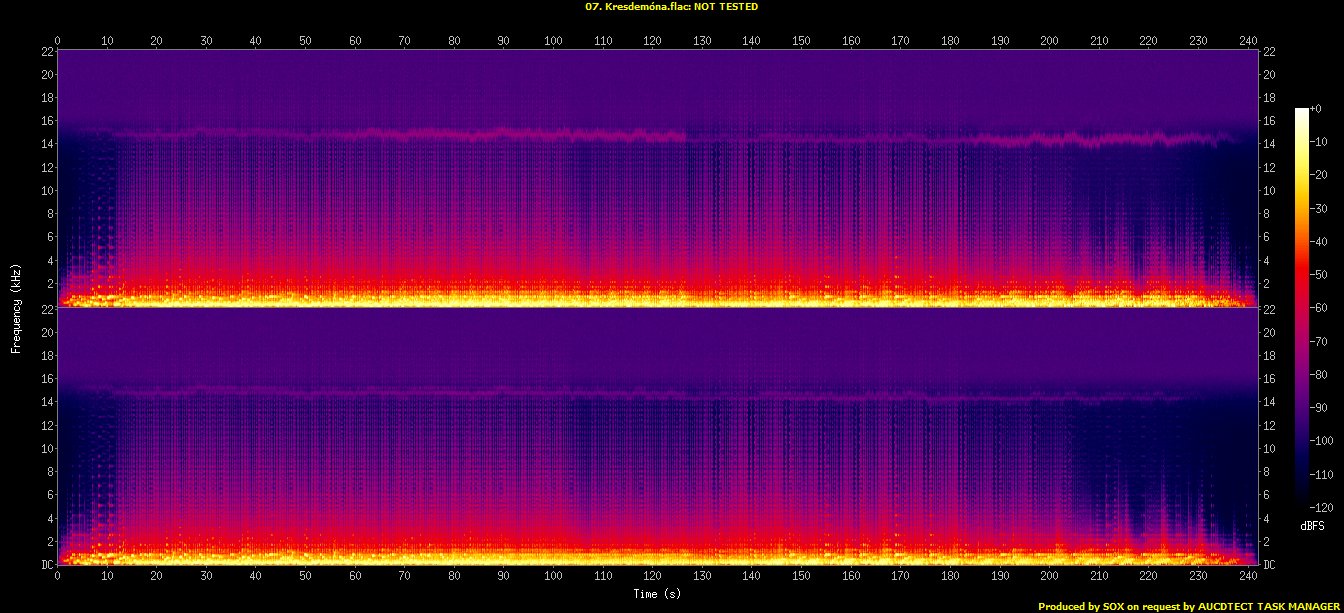The width and height of the screenshot is (1344, 613).
Task: Click the file title "07. Kresdemóna.flac: NOT TESTED"
Action: tap(671, 7)
